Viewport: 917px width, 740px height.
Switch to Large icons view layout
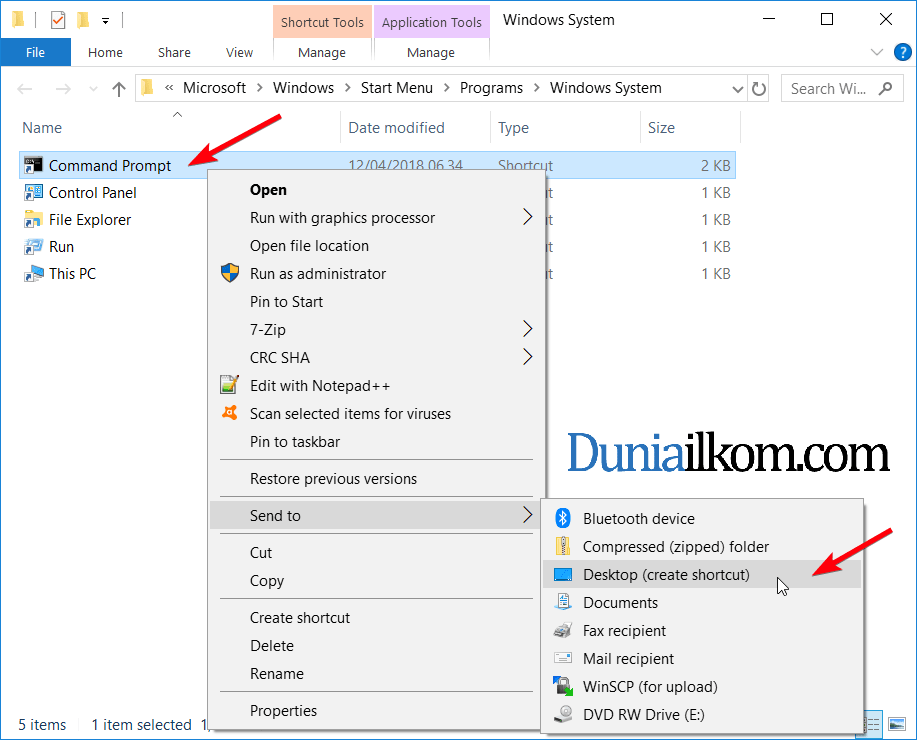coord(897,725)
